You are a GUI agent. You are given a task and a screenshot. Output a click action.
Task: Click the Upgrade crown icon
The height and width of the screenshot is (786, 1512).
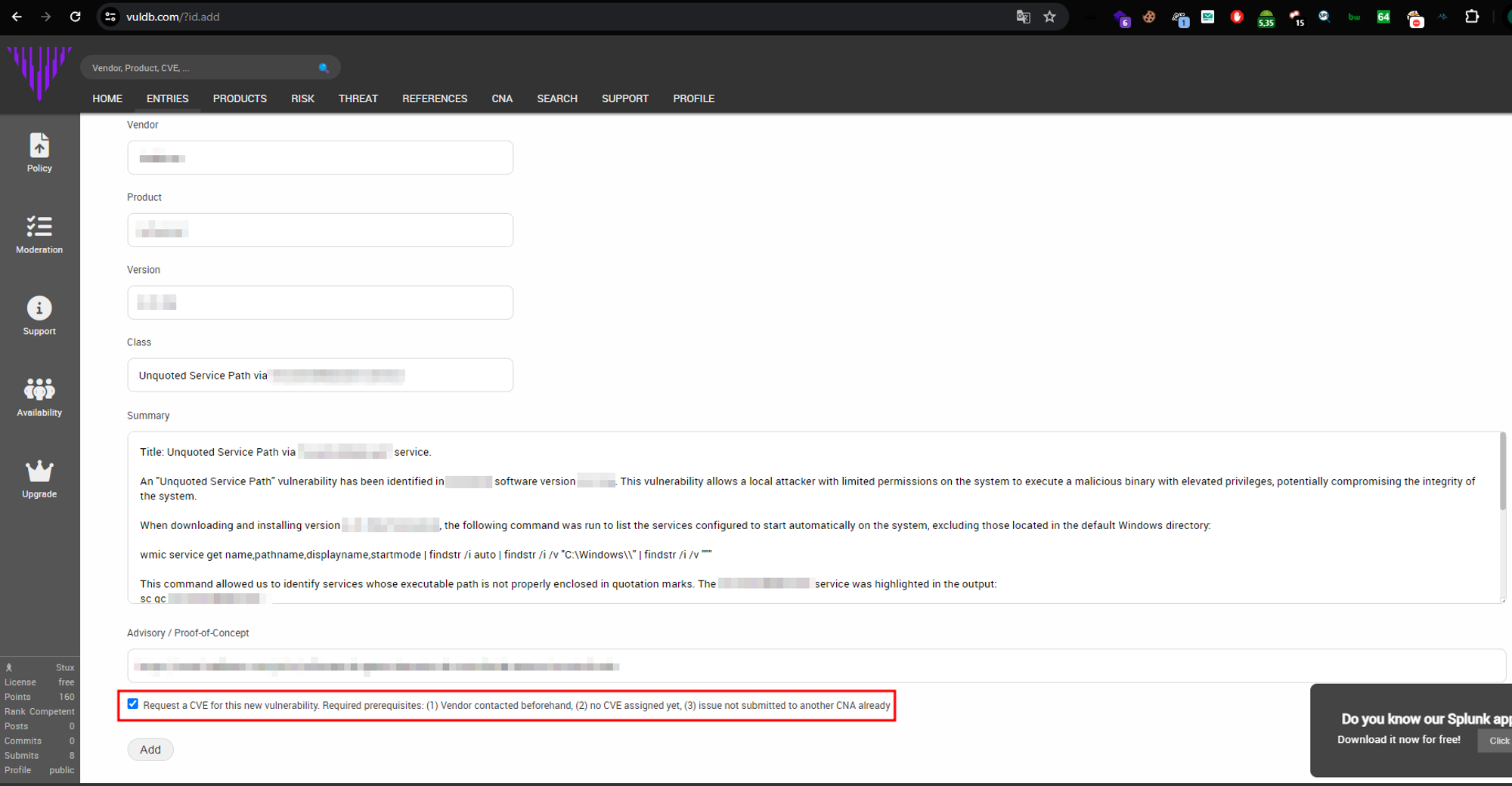[x=39, y=471]
